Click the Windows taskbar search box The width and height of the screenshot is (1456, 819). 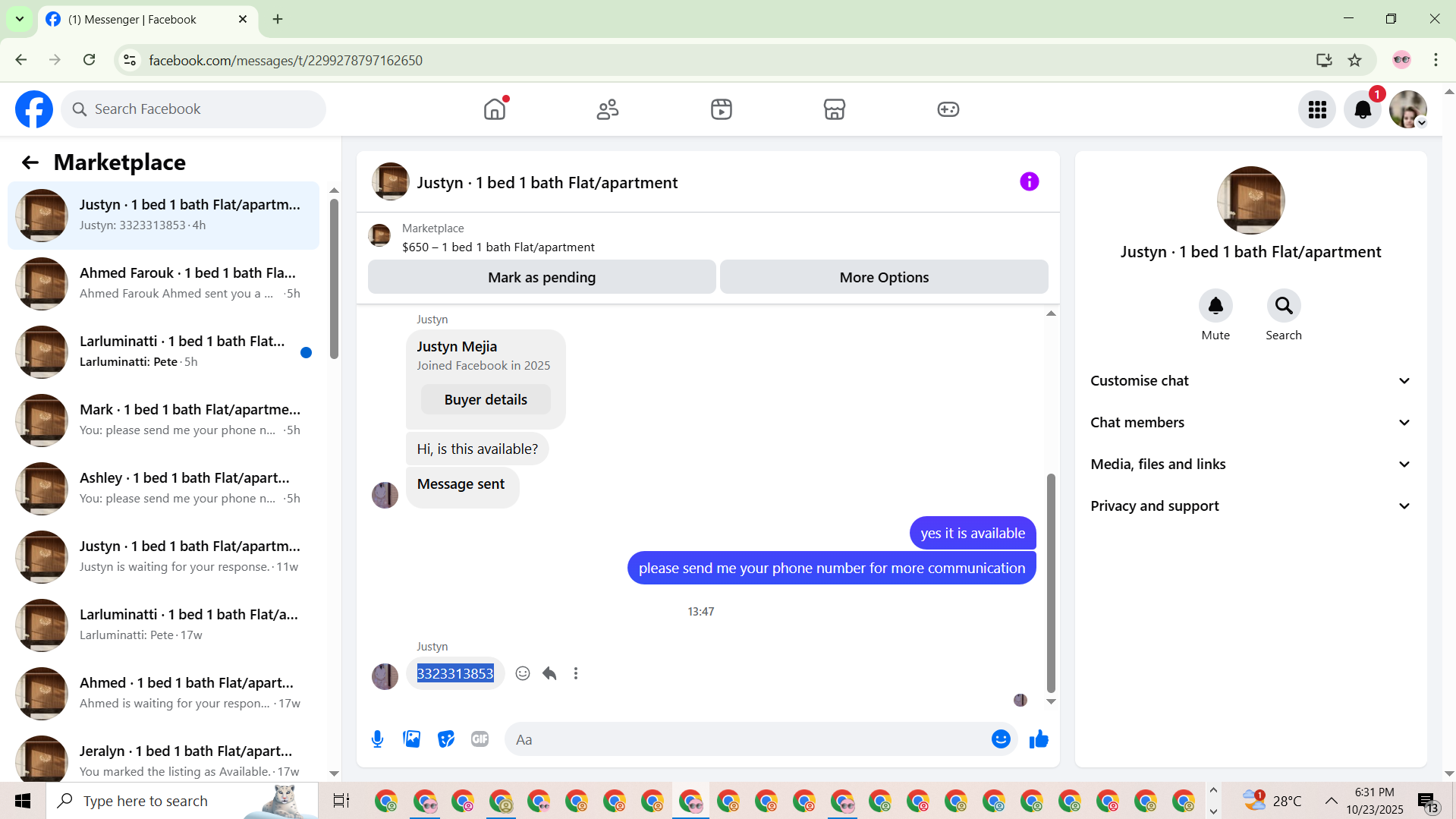point(182,801)
